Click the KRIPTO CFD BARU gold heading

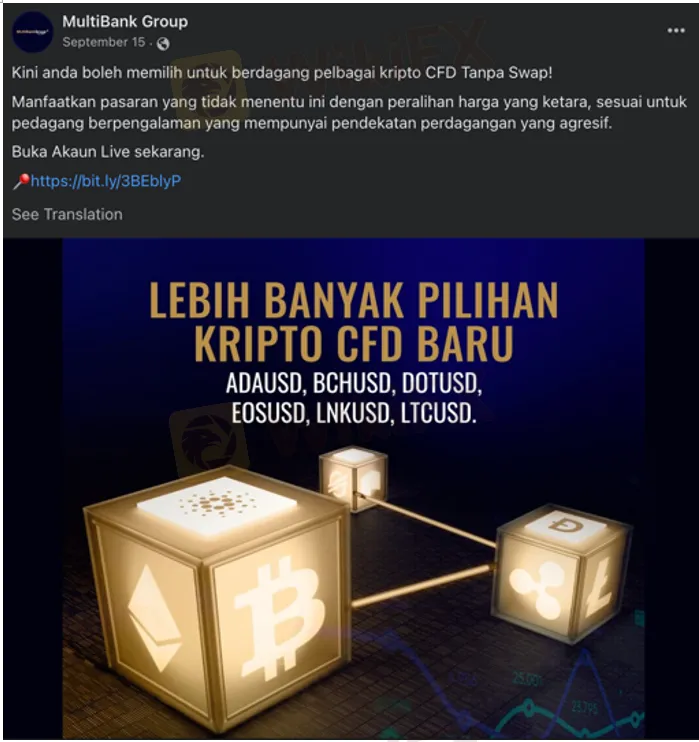click(354, 343)
